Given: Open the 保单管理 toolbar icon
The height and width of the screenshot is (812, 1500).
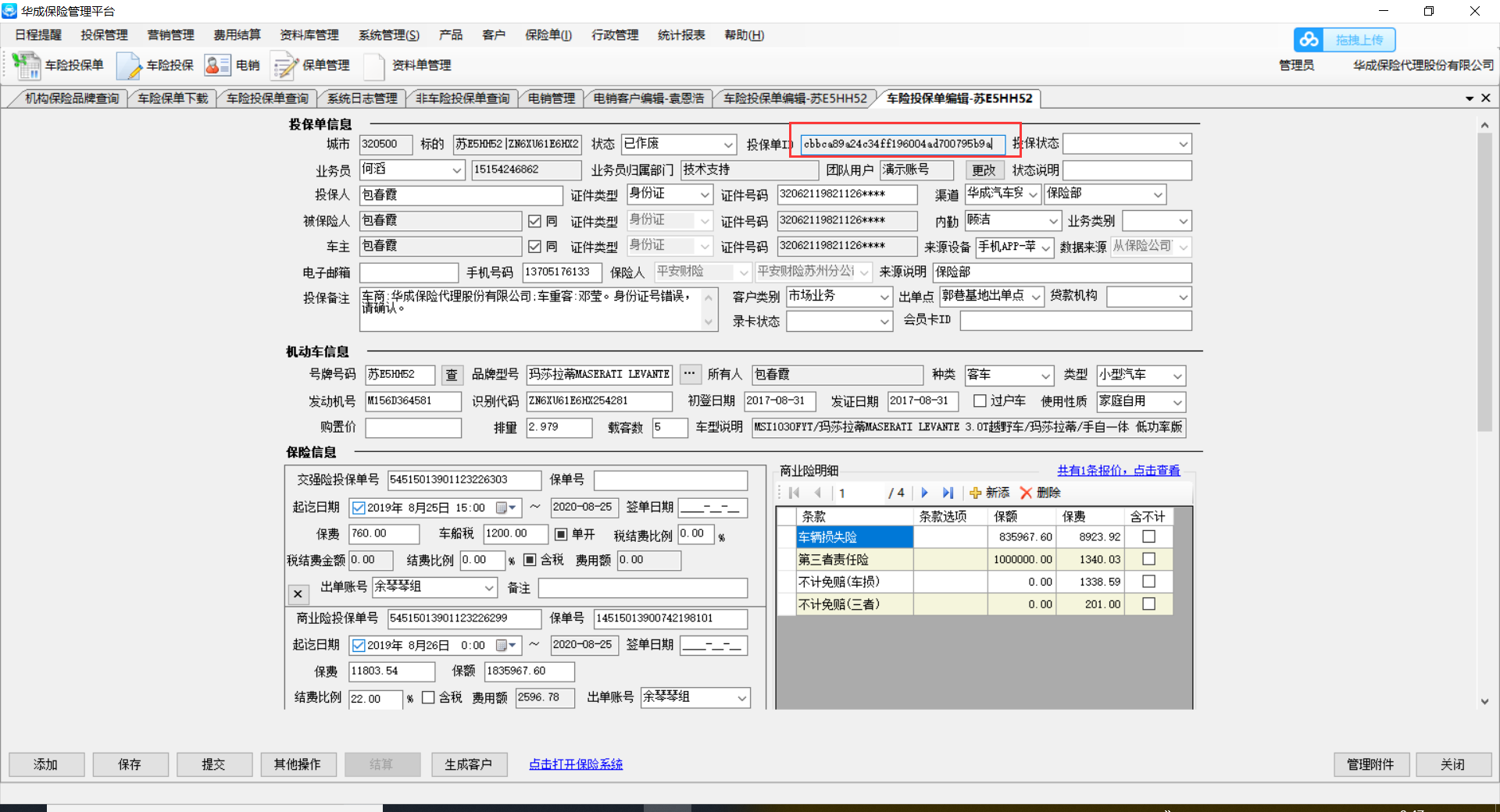Looking at the screenshot, I should click(x=284, y=66).
